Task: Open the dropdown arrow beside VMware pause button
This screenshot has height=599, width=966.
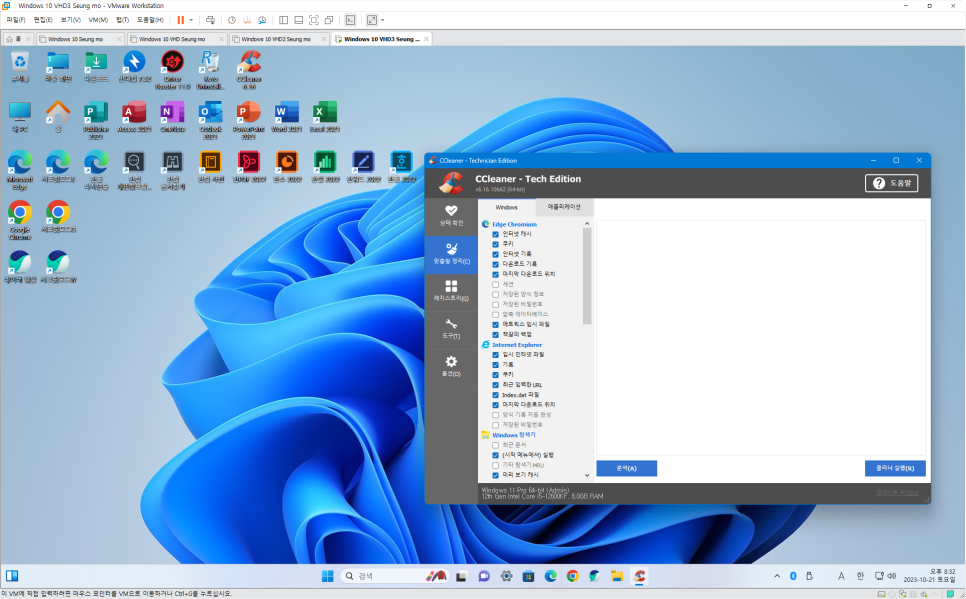Action: tap(191, 20)
